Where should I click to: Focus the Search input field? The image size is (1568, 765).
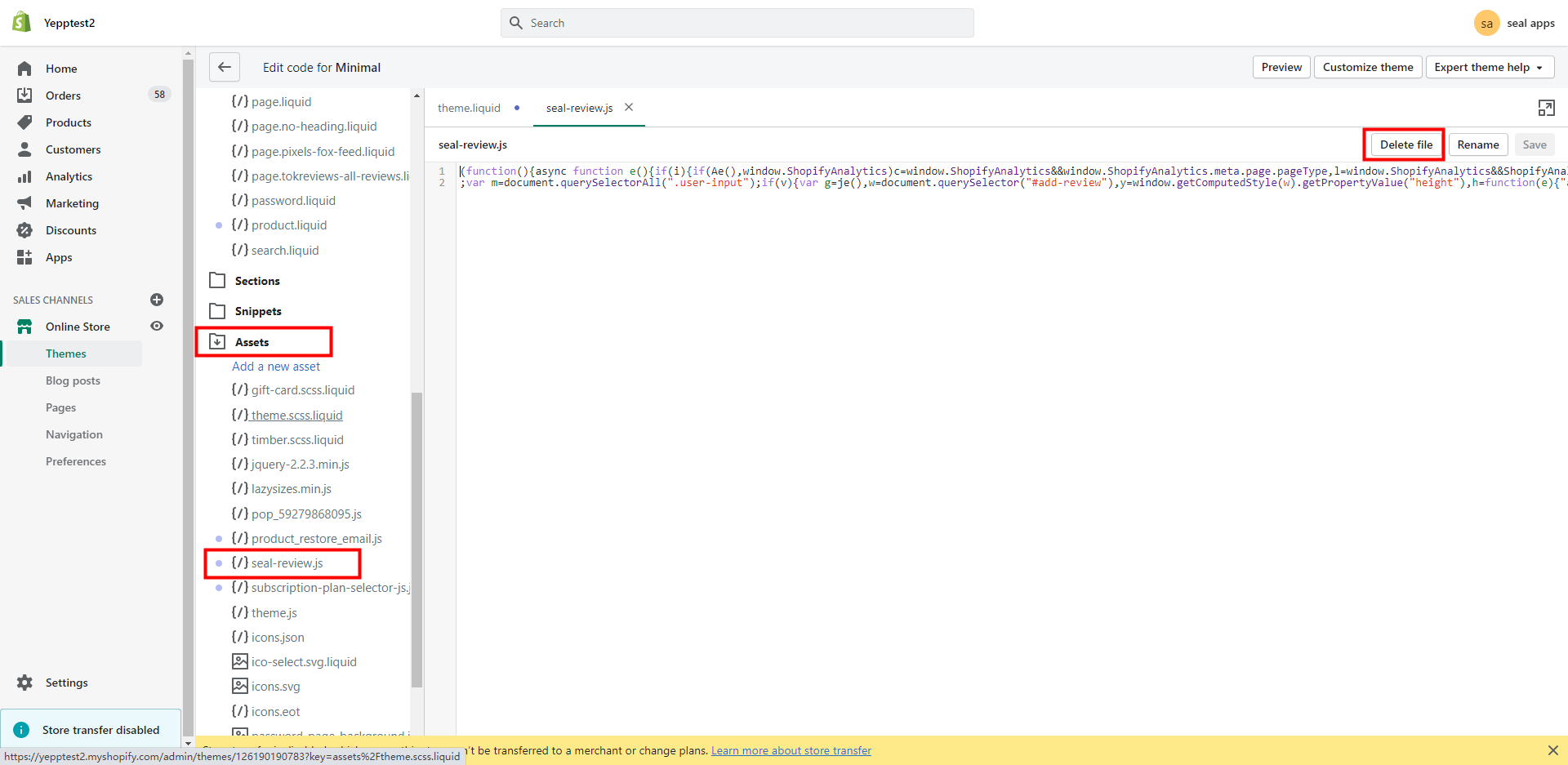(x=737, y=23)
